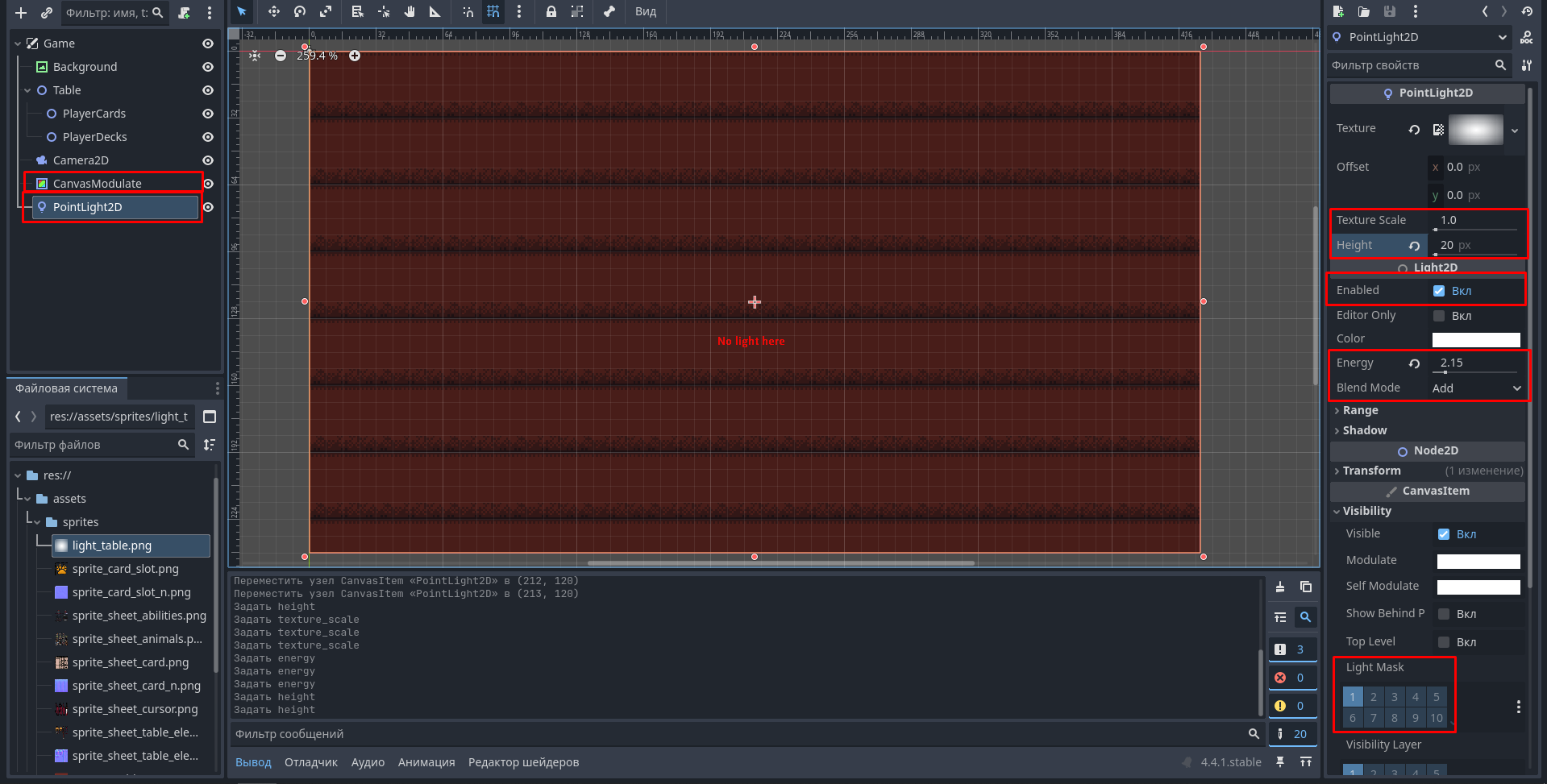1547x784 pixels.
Task: Revert the Height property value
Action: coord(1414,246)
